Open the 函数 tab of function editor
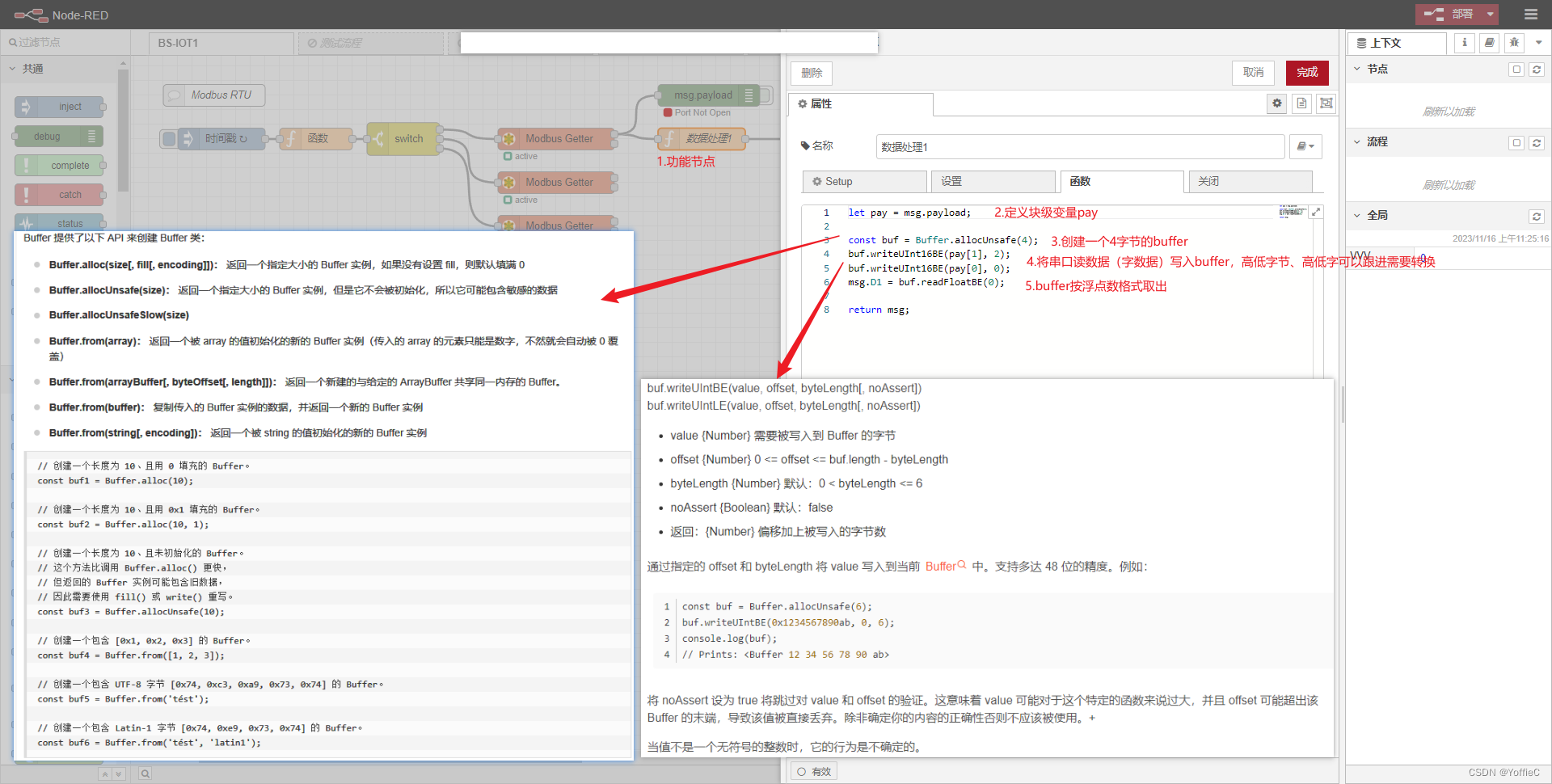 pyautogui.click(x=1122, y=181)
